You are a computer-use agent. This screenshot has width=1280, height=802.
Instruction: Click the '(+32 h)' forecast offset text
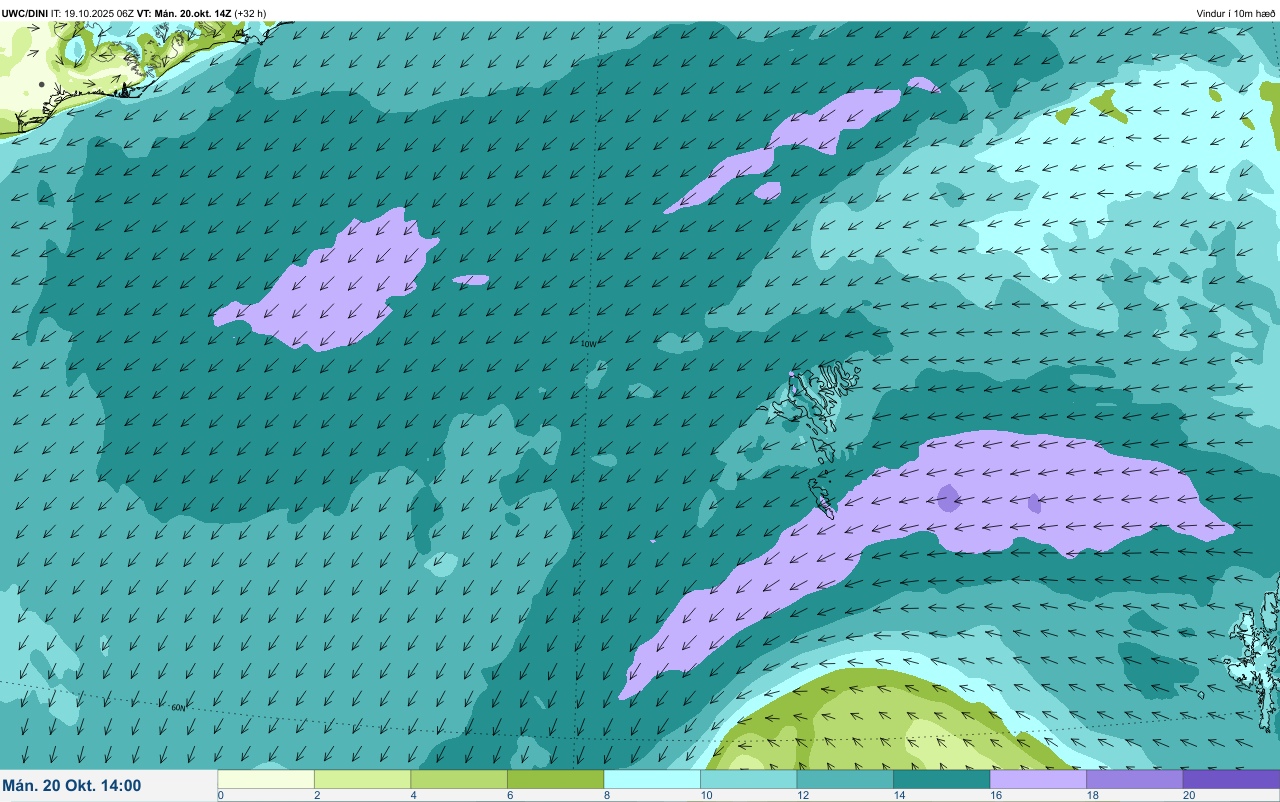(x=251, y=13)
